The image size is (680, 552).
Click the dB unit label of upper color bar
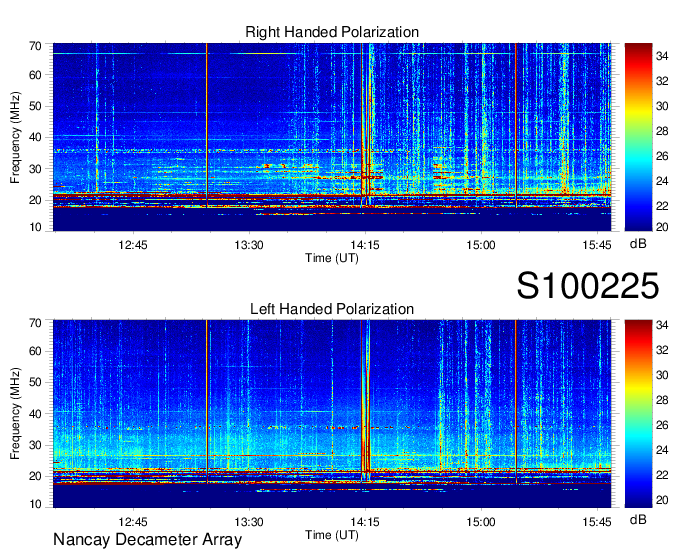point(638,244)
